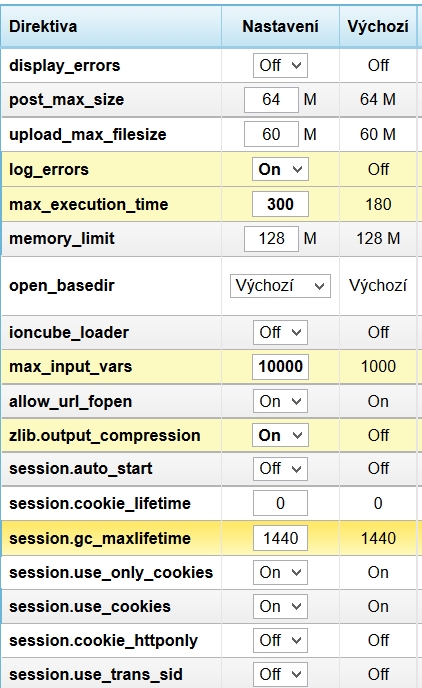The width and height of the screenshot is (422, 688).
Task: Select the Direktiva column header
Action: [x=111, y=26]
